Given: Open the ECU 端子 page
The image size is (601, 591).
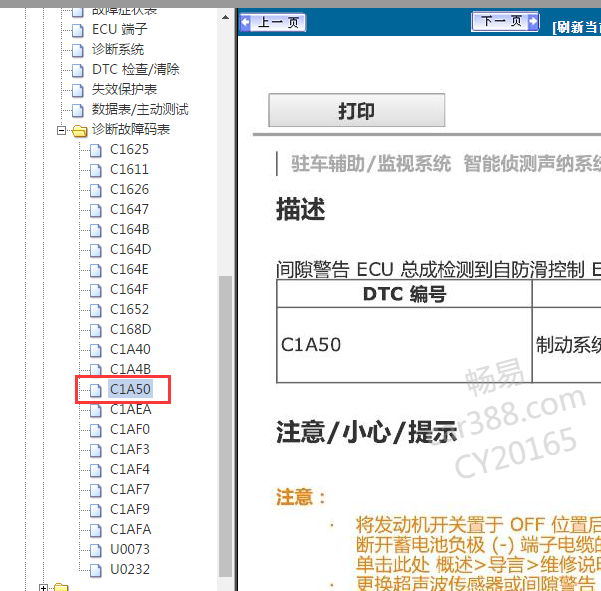Looking at the screenshot, I should coord(119,30).
